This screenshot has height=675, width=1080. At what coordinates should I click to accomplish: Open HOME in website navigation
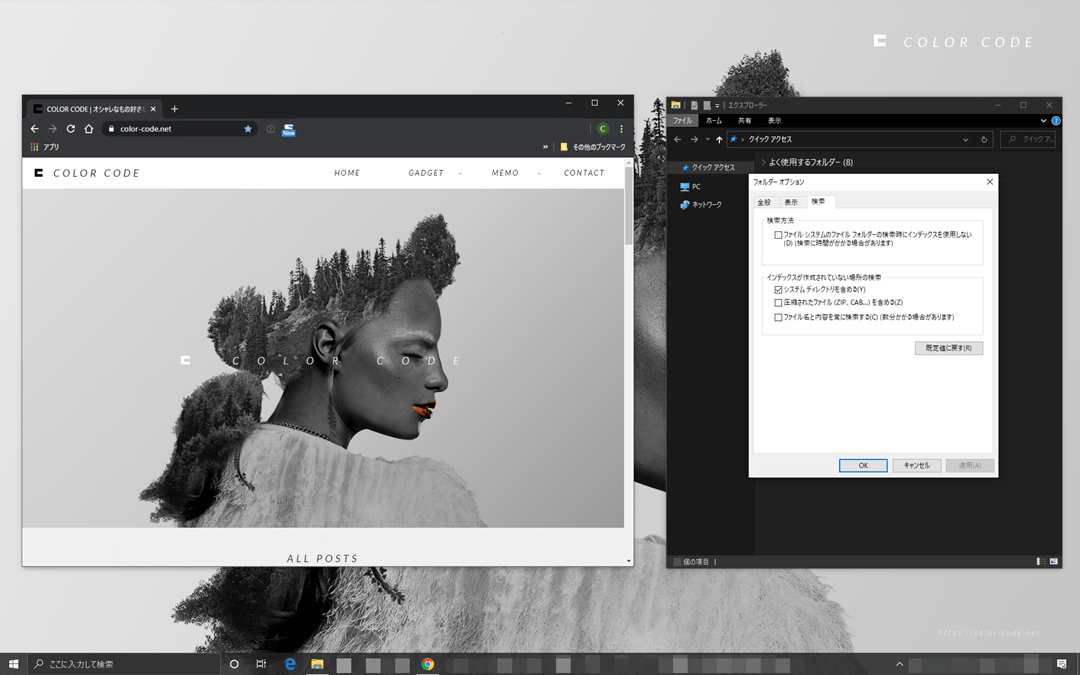347,173
